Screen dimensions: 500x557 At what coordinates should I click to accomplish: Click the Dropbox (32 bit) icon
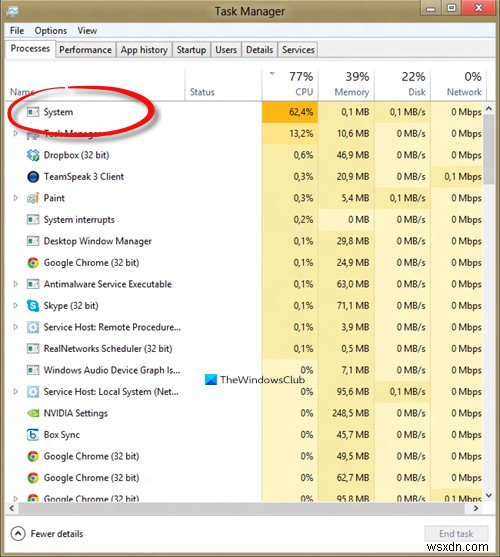(x=33, y=155)
